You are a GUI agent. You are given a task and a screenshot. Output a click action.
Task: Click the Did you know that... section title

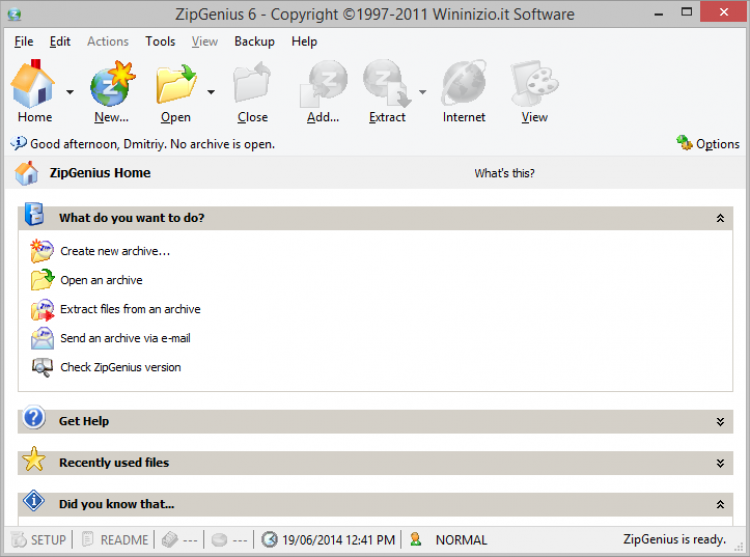coord(117,504)
